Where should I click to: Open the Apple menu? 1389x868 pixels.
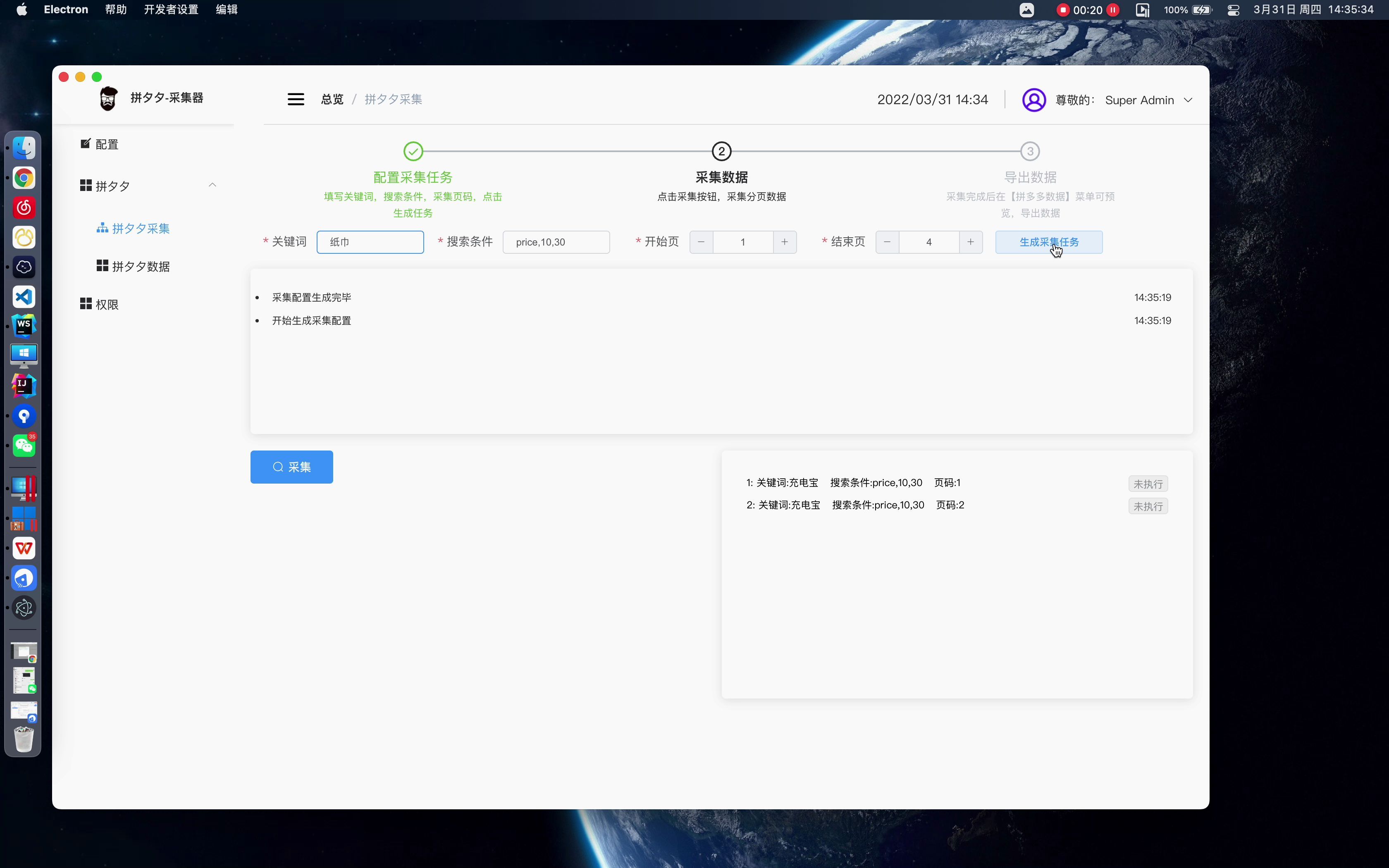[22, 10]
